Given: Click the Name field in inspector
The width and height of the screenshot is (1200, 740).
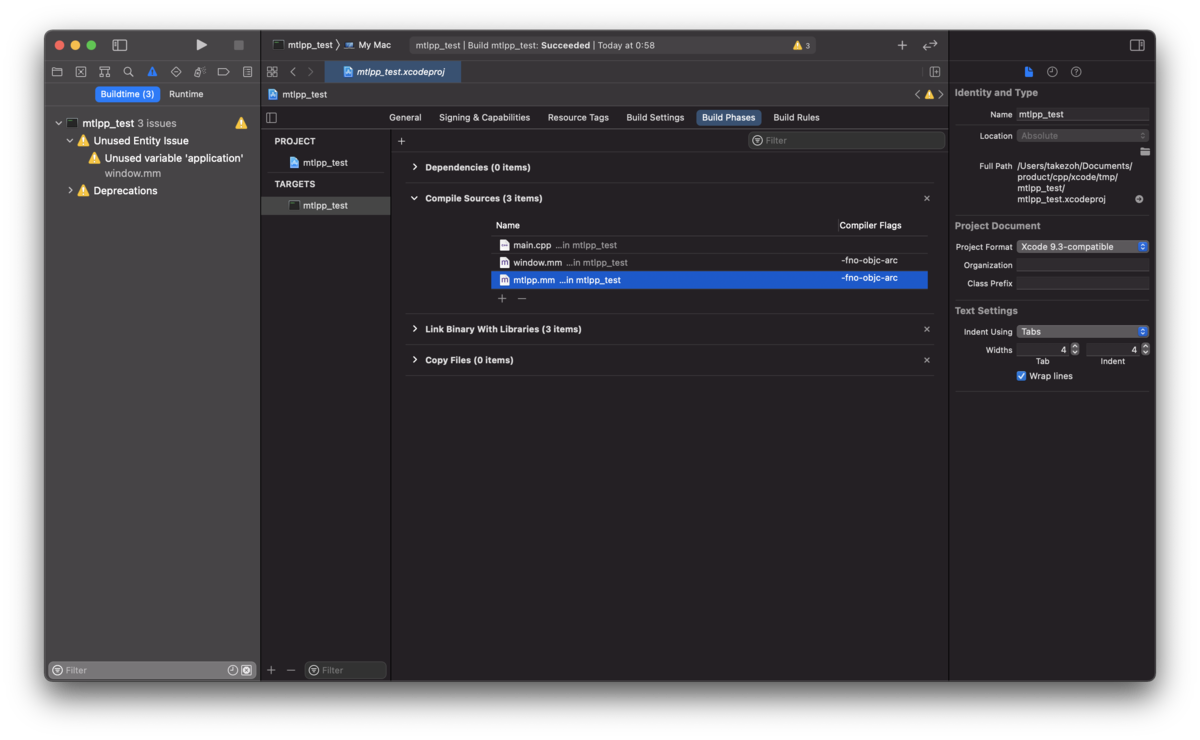Looking at the screenshot, I should pos(1083,114).
